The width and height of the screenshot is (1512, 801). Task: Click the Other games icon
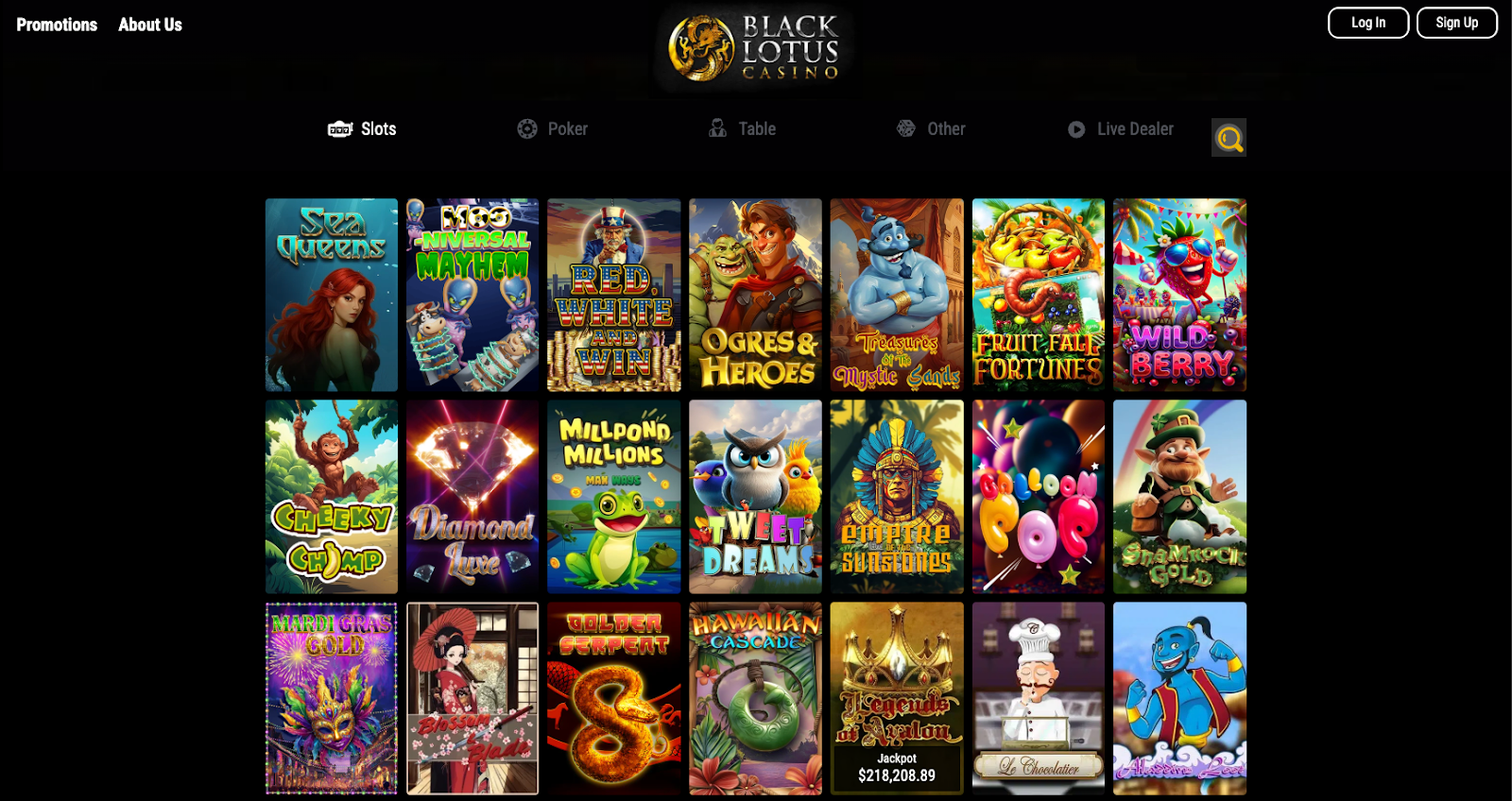tap(906, 128)
